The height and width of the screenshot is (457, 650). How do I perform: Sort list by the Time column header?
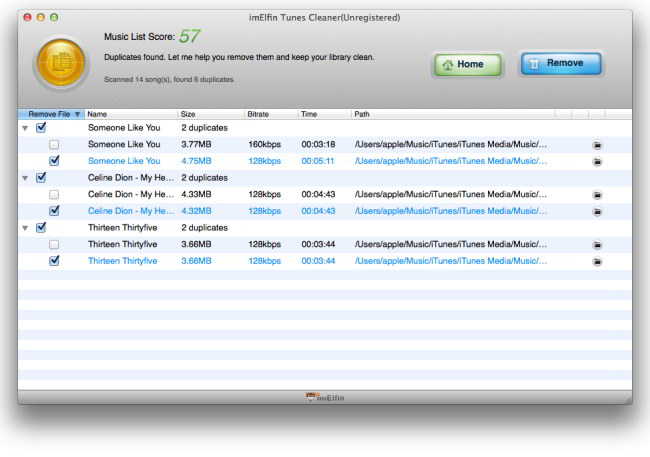[324, 114]
